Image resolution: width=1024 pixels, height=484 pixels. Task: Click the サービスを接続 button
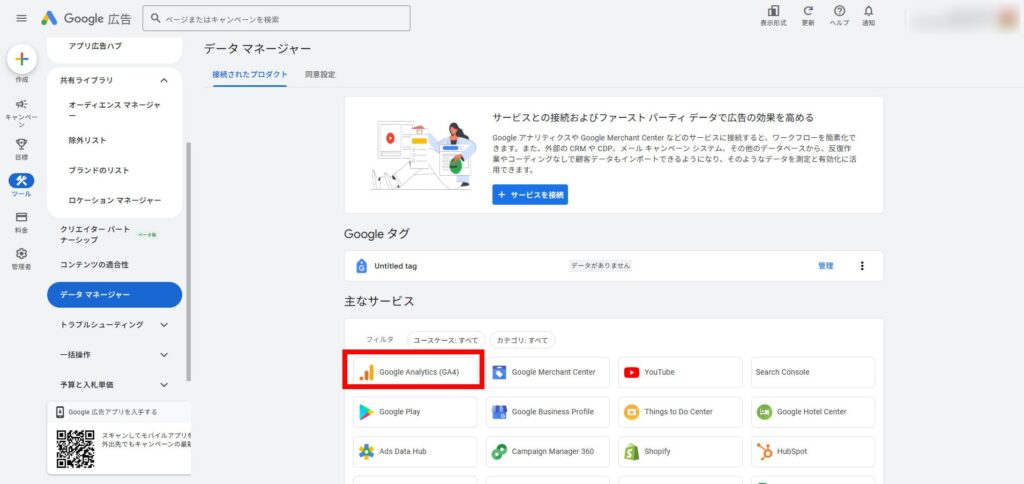click(x=530, y=194)
